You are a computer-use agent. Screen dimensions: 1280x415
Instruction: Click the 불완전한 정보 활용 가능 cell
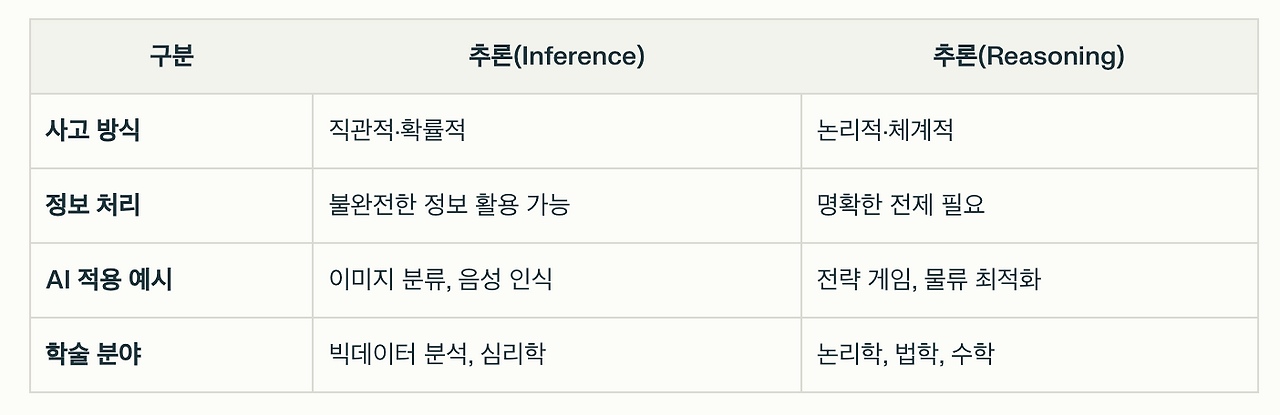557,206
